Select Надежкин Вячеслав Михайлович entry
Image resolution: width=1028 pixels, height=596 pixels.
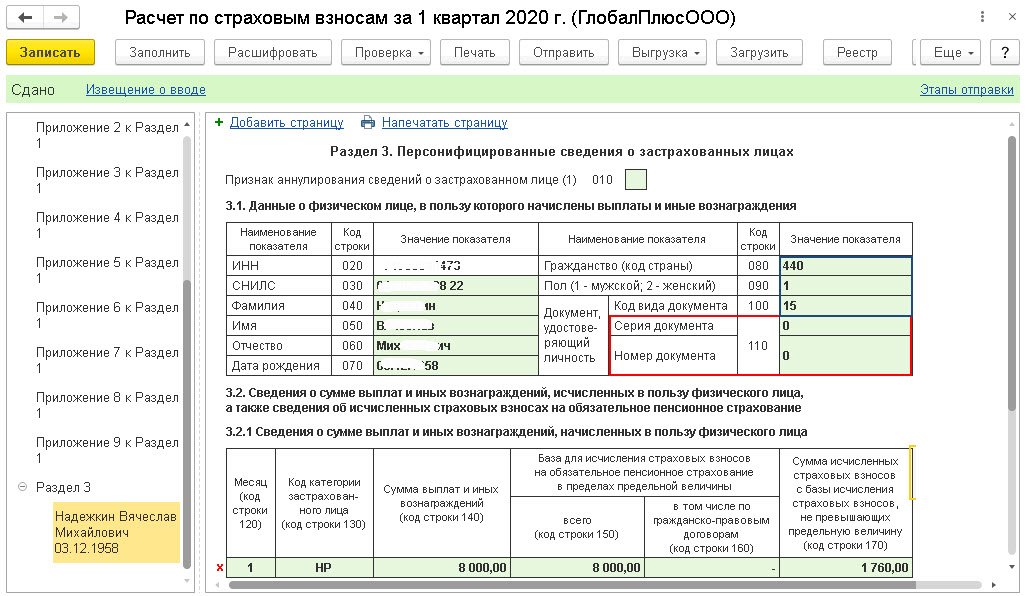[116, 532]
